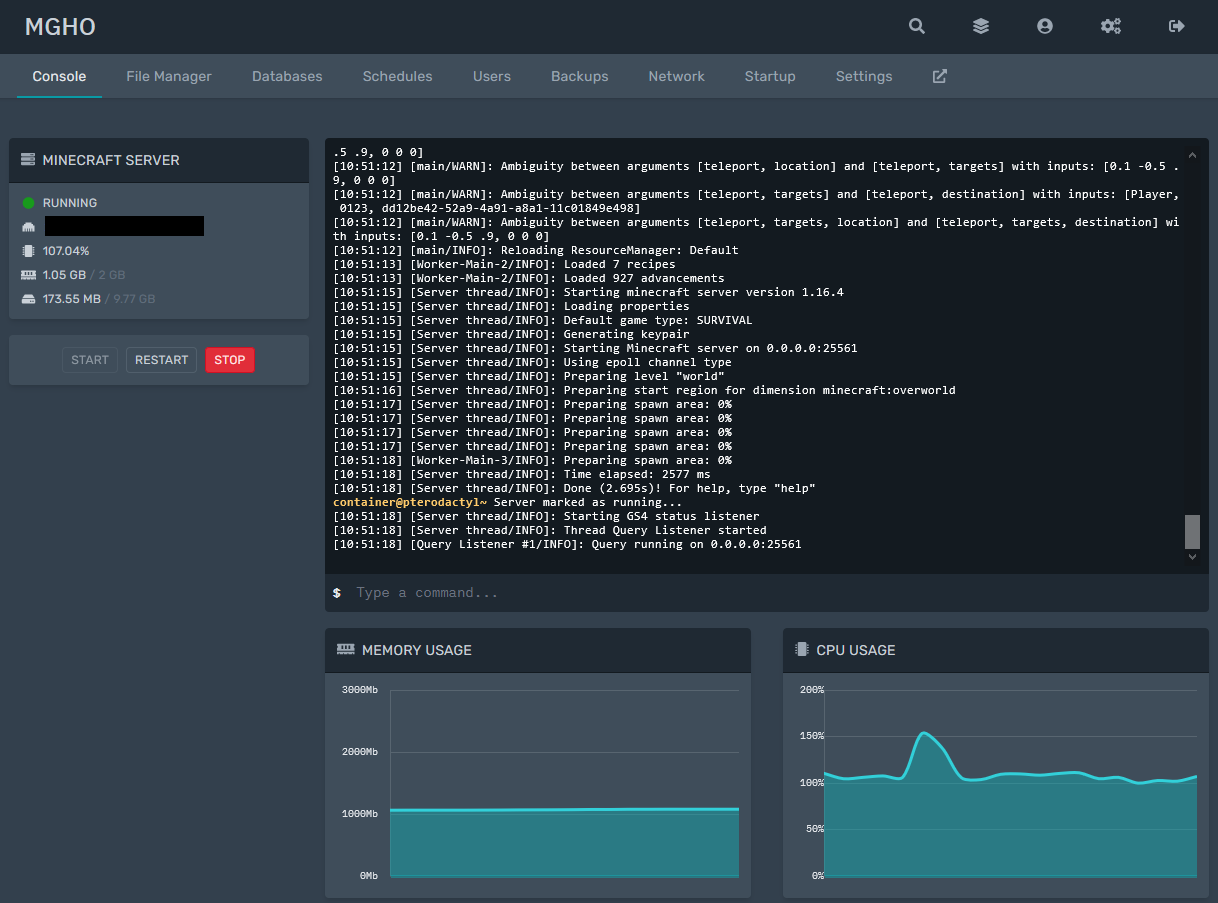Click the redacted server address

coord(124,226)
